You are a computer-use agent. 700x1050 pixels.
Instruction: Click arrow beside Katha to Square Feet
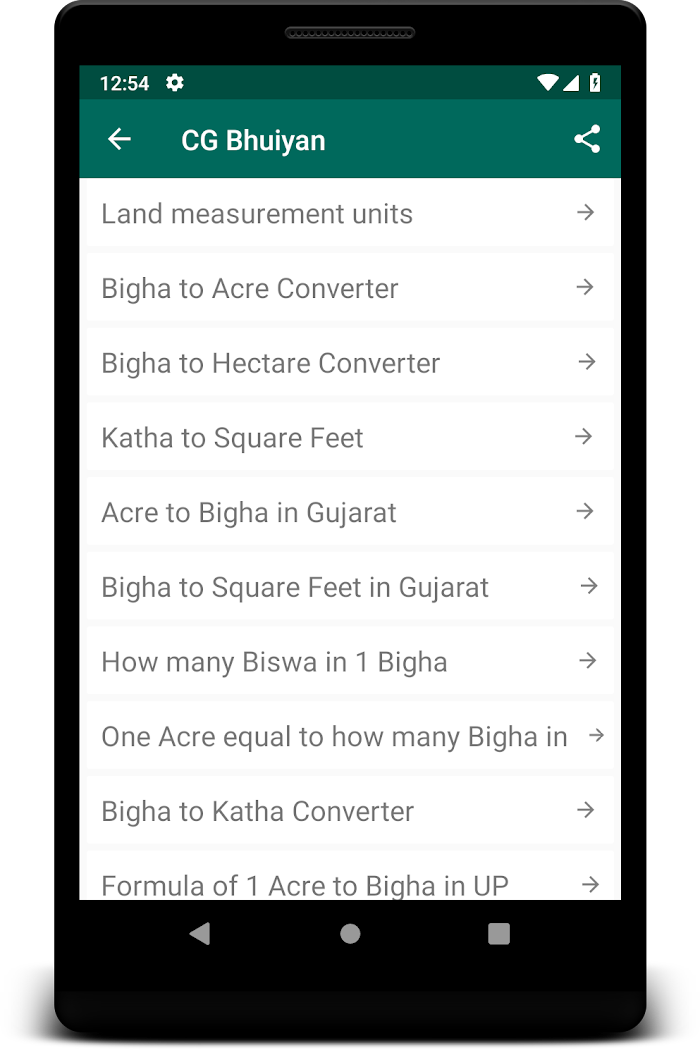[x=584, y=437]
